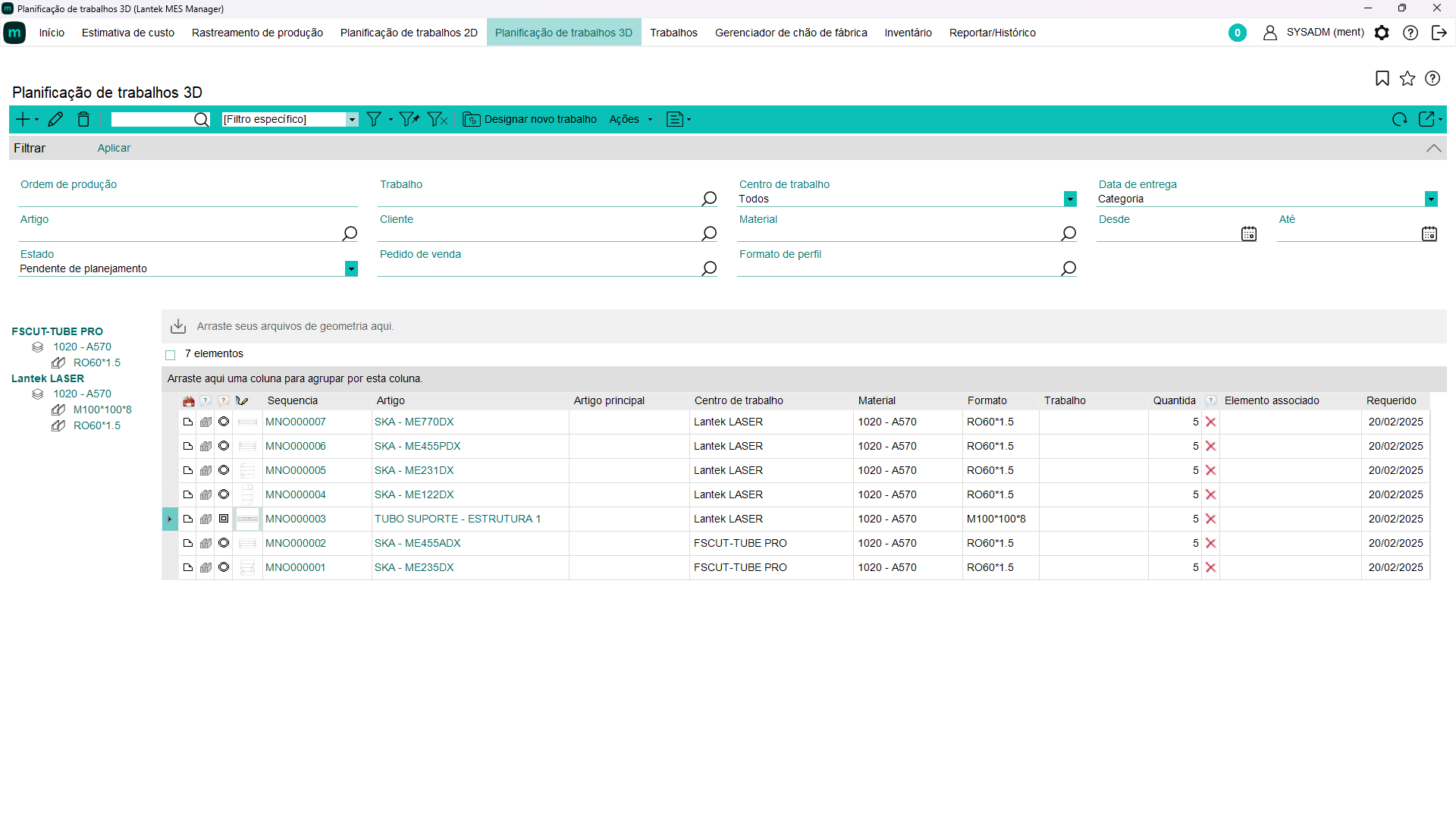This screenshot has height=819, width=1456.
Task: Open the dropdown arrow beside the filter funnel
Action: coord(391,120)
